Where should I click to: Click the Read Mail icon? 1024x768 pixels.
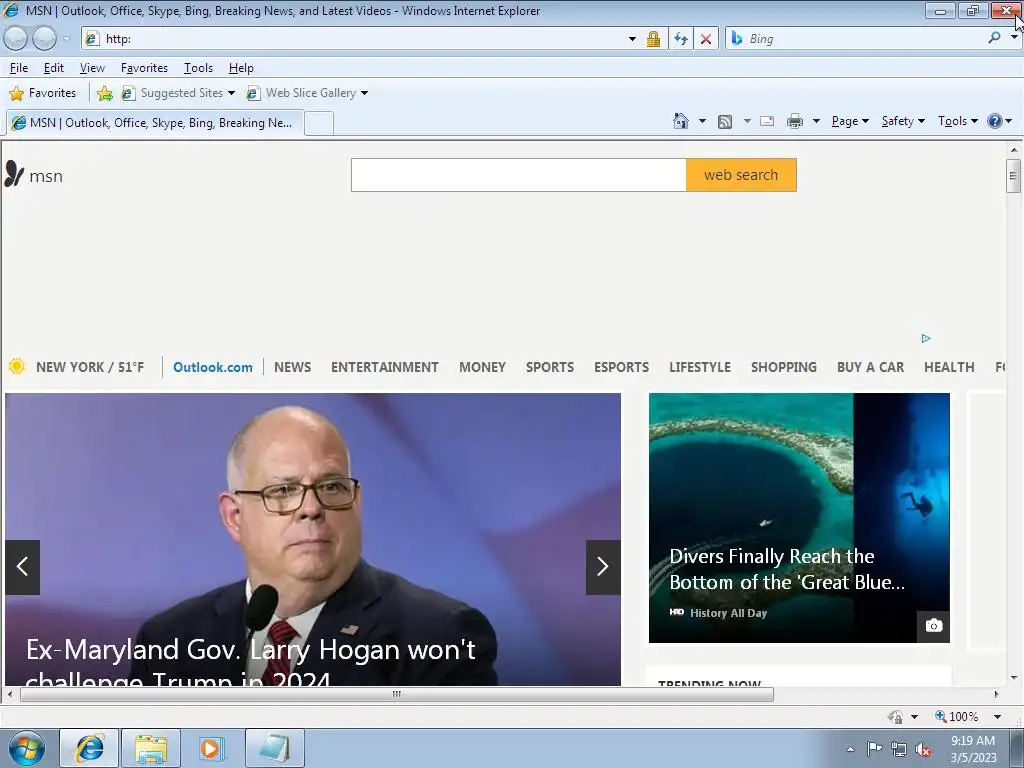coord(767,121)
